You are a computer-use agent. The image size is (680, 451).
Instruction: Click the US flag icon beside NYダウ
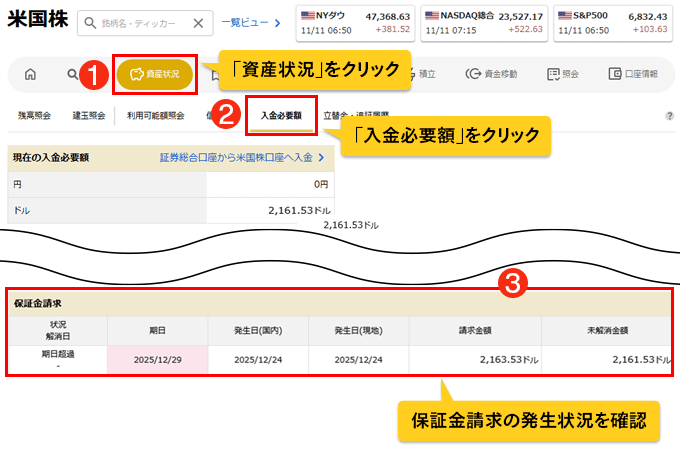click(307, 16)
